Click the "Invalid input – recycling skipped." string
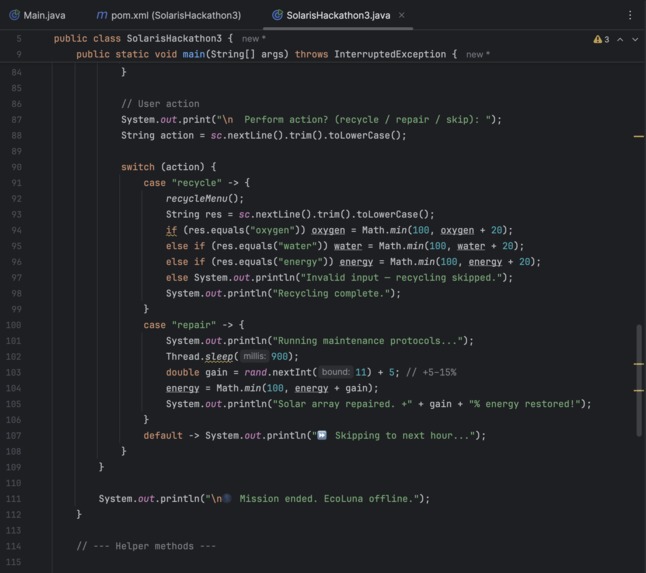The width and height of the screenshot is (646, 573). tap(401, 277)
